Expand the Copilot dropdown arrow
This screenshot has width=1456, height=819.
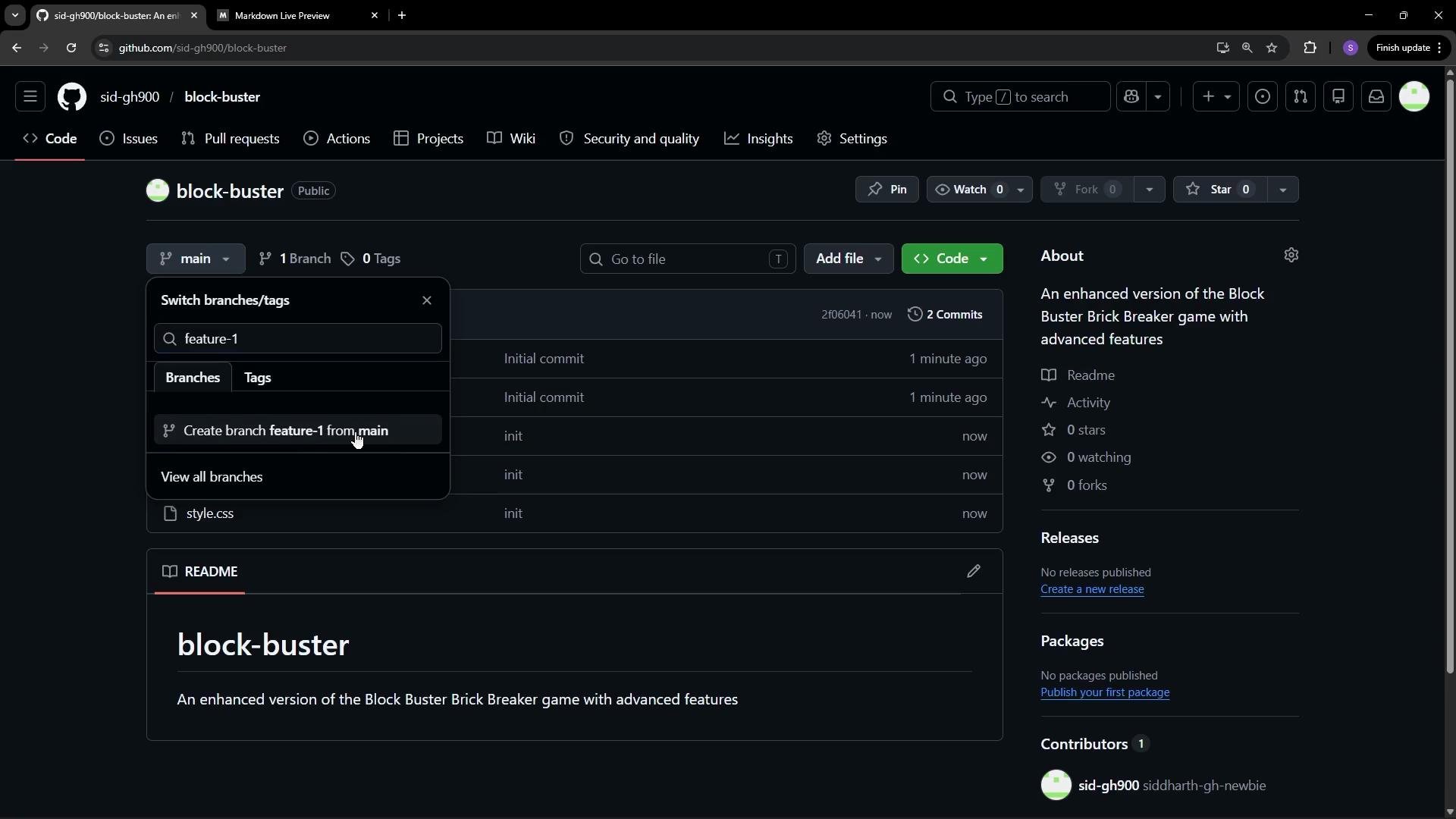[1158, 97]
